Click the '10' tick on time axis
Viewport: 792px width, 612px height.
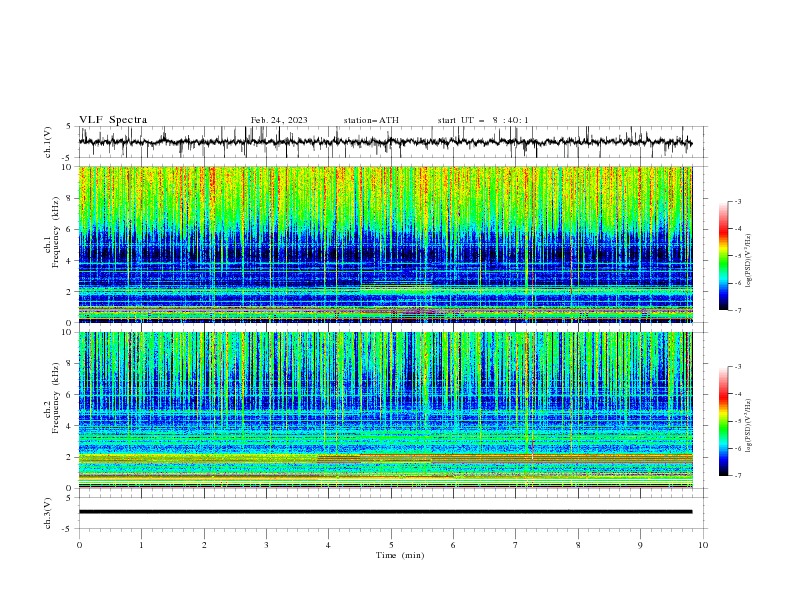pos(703,545)
